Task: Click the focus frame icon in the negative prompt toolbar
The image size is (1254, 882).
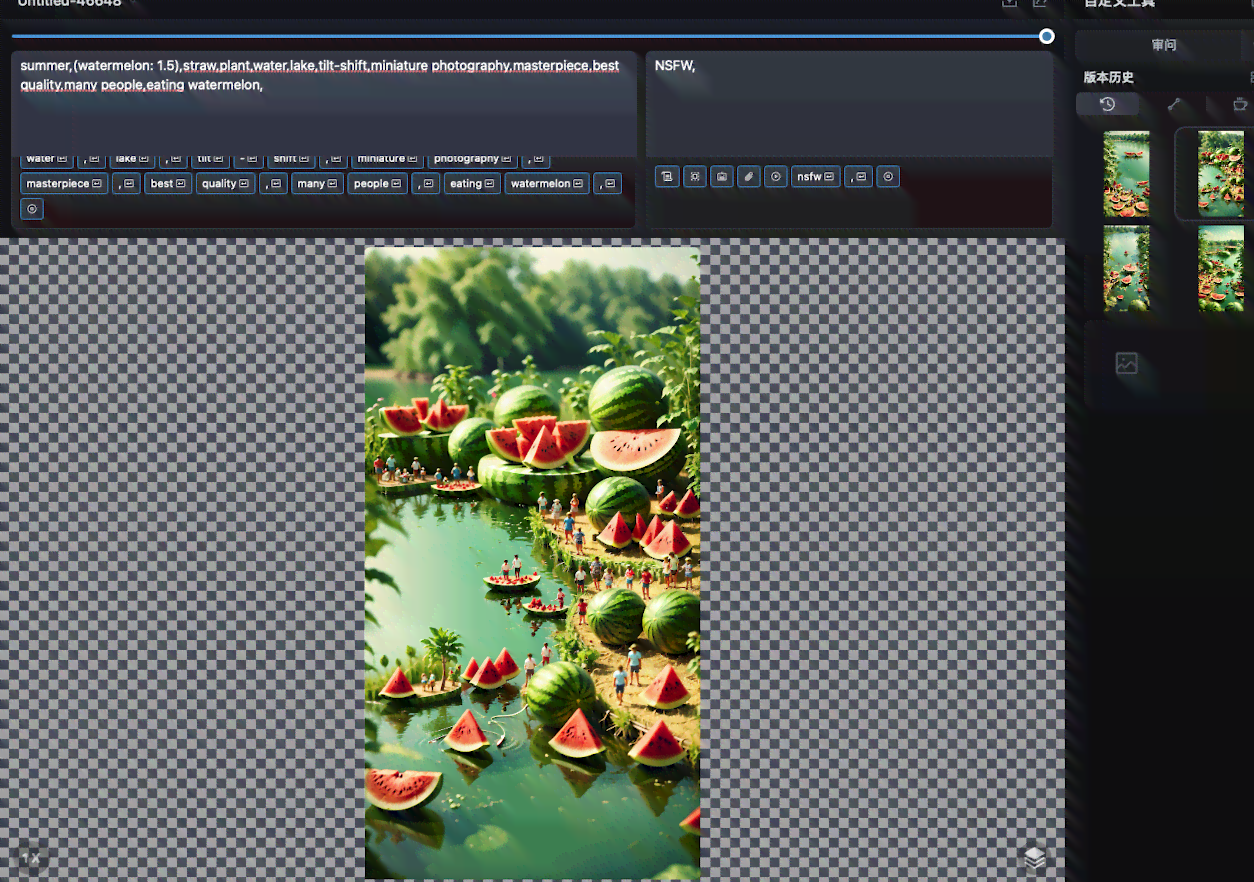Action: pos(694,177)
